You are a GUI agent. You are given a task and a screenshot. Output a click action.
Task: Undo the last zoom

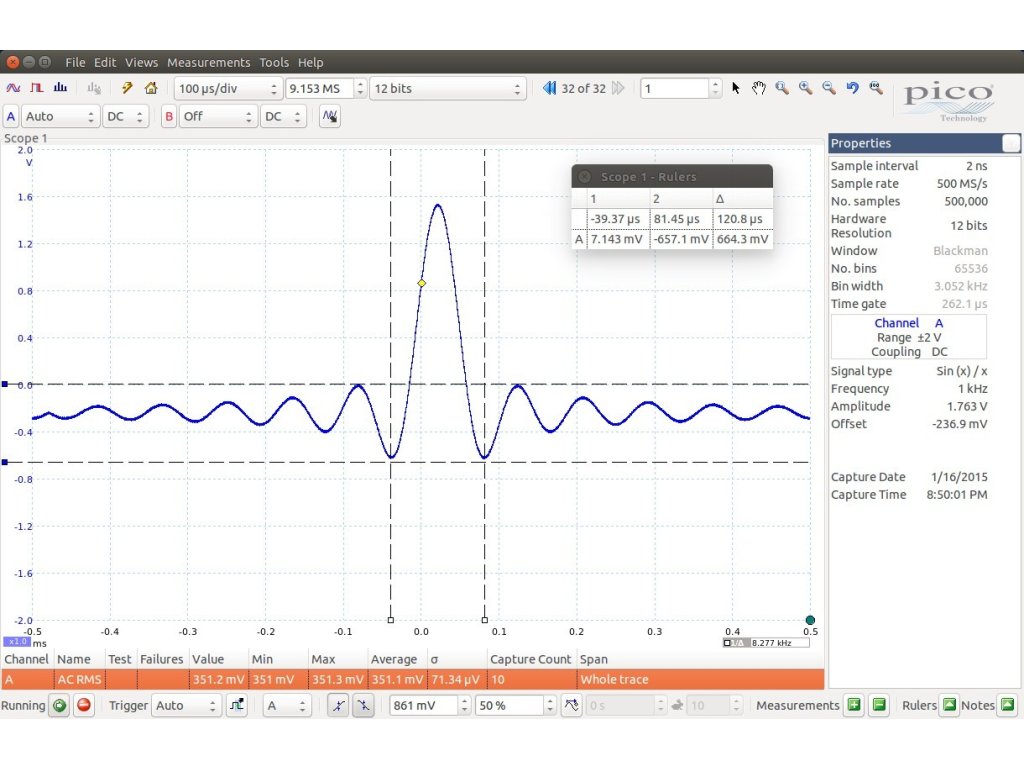pyautogui.click(x=852, y=88)
